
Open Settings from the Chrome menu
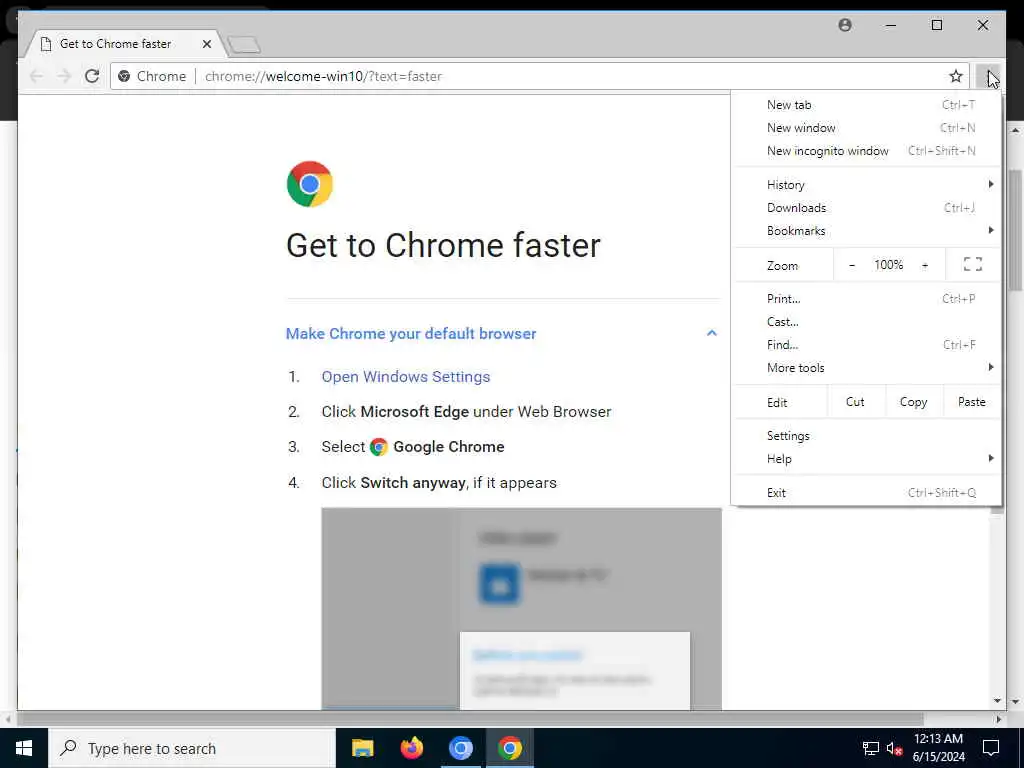pyautogui.click(x=866, y=436)
